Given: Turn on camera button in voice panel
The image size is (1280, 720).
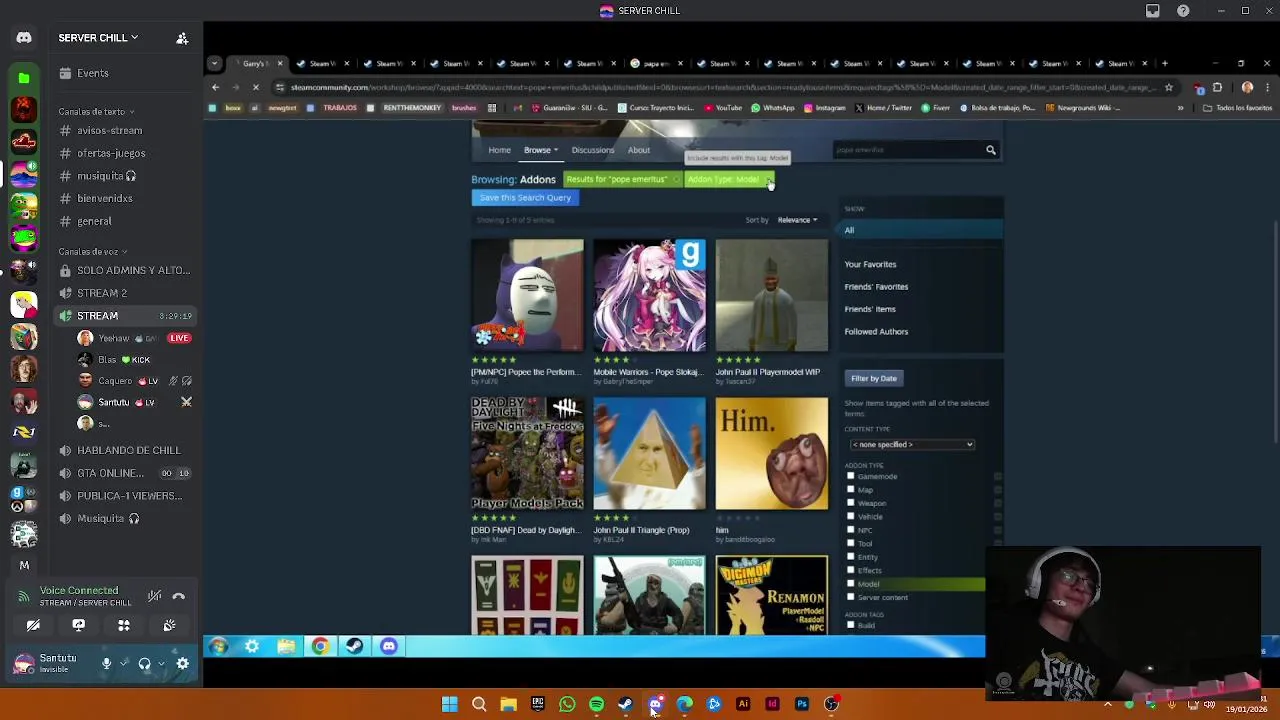Looking at the screenshot, I should click(x=33, y=625).
